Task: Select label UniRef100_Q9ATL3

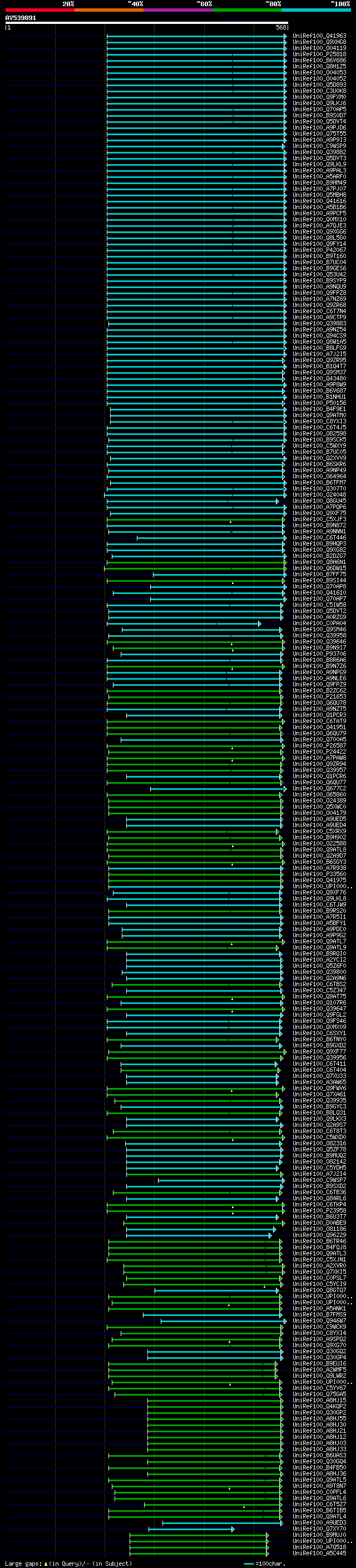Action: tap(319, 1253)
